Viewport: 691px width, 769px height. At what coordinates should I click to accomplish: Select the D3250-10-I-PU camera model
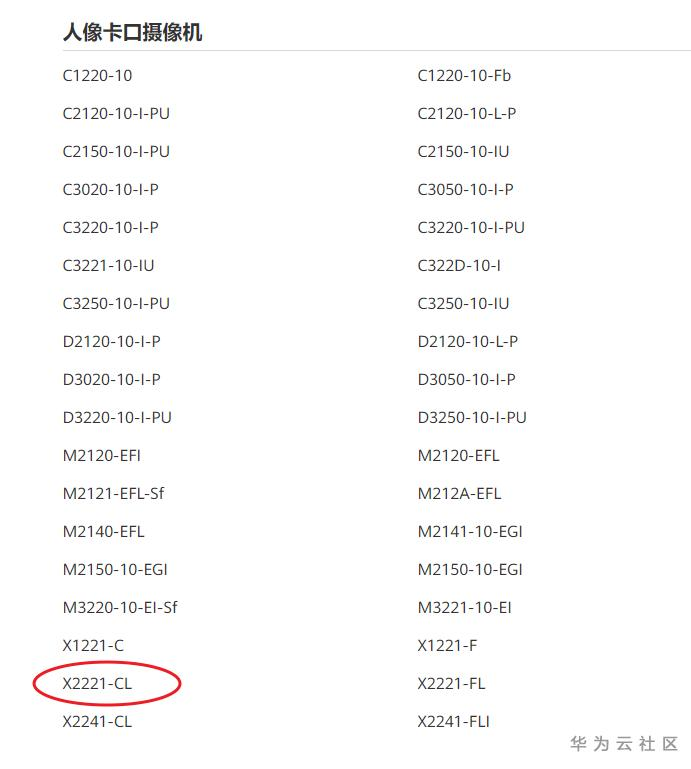click(472, 418)
